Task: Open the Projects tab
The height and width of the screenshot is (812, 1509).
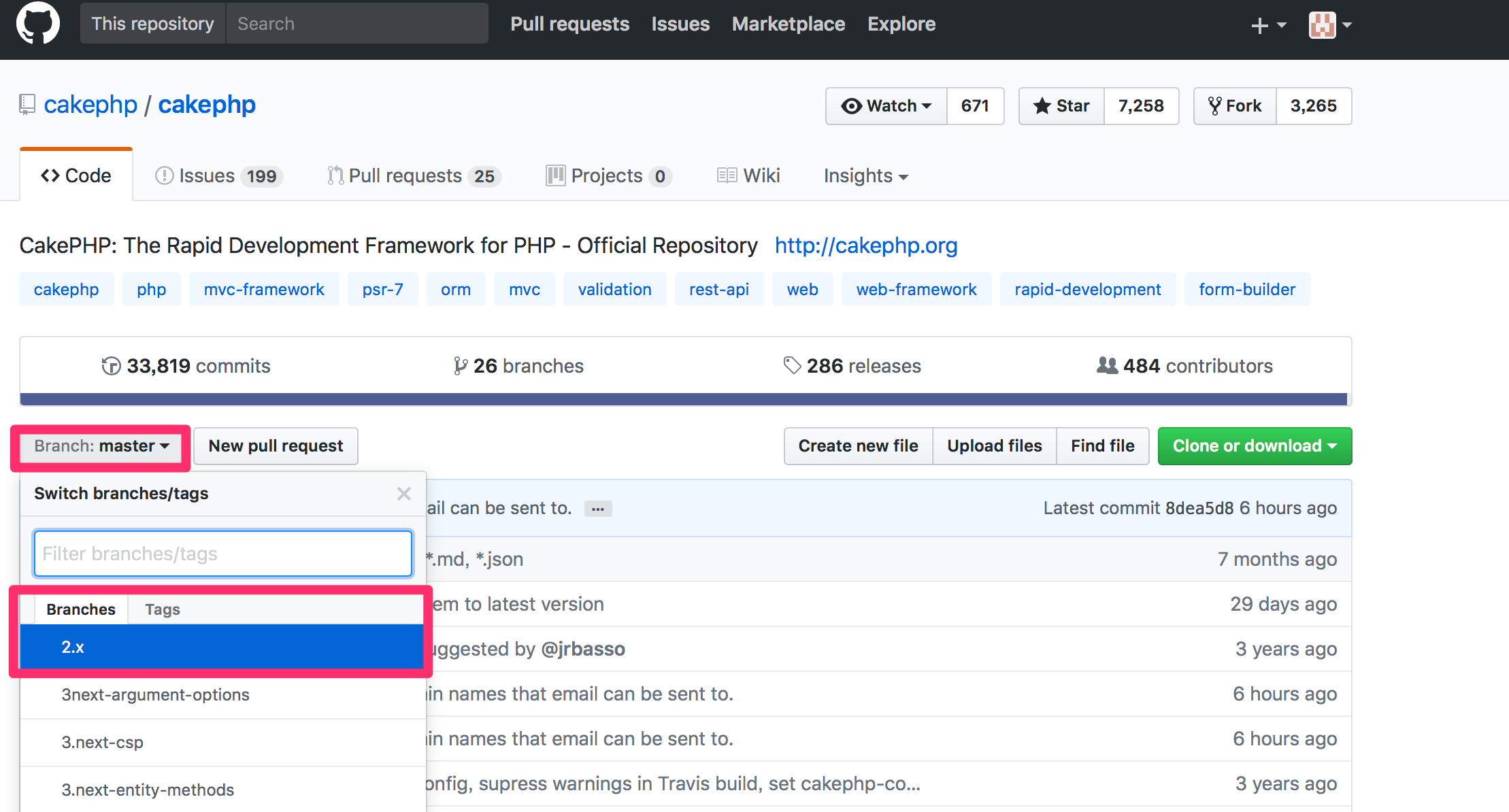Action: point(608,175)
